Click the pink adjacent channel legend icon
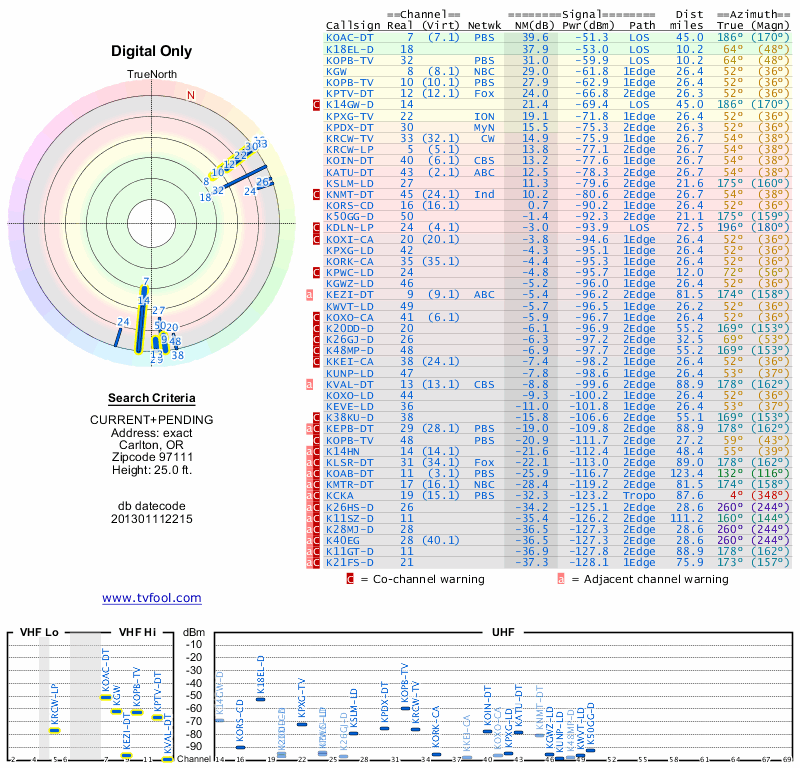Screen dimensions: 800x768 point(561,578)
